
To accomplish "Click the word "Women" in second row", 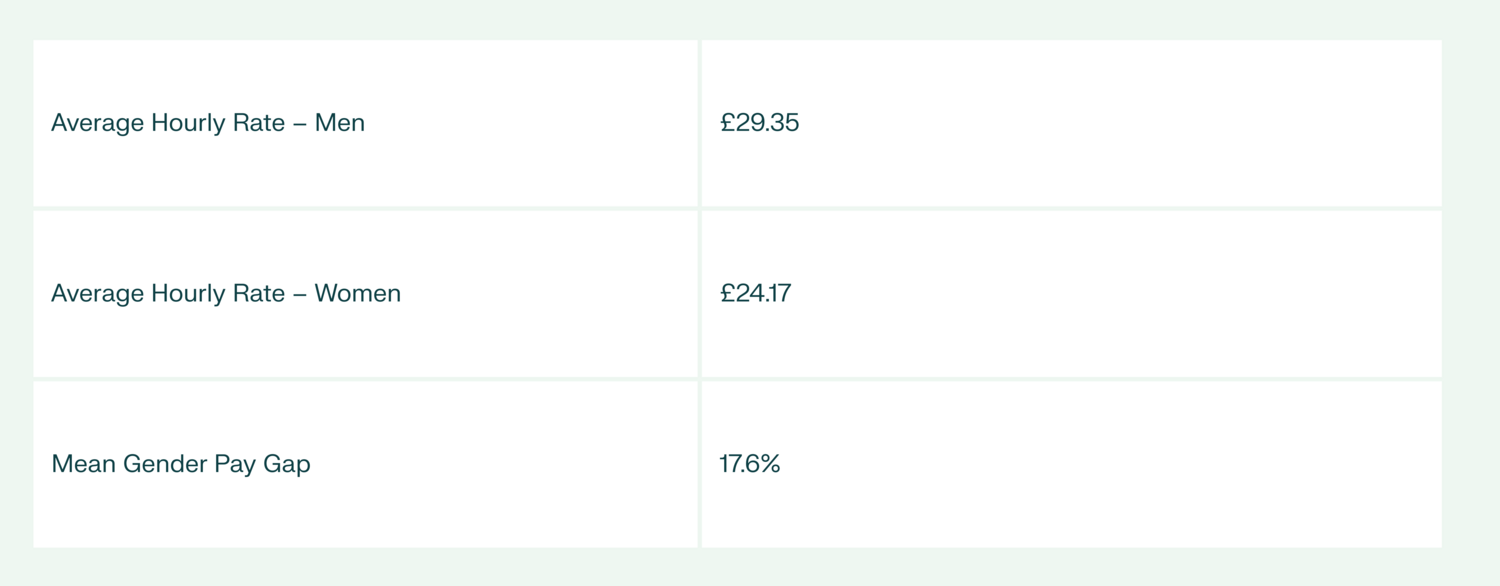I will tap(357, 293).
